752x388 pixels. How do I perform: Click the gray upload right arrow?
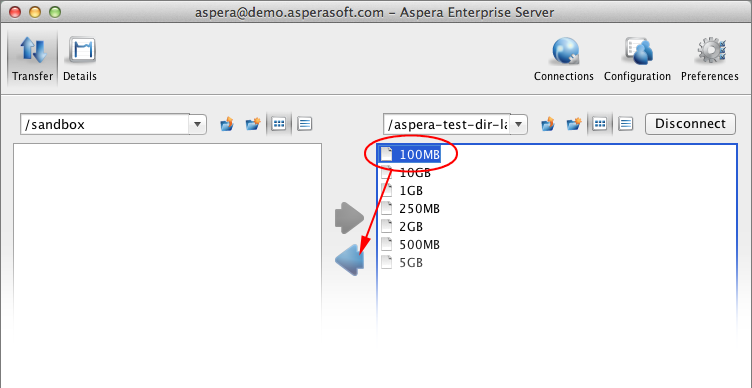pyautogui.click(x=349, y=218)
